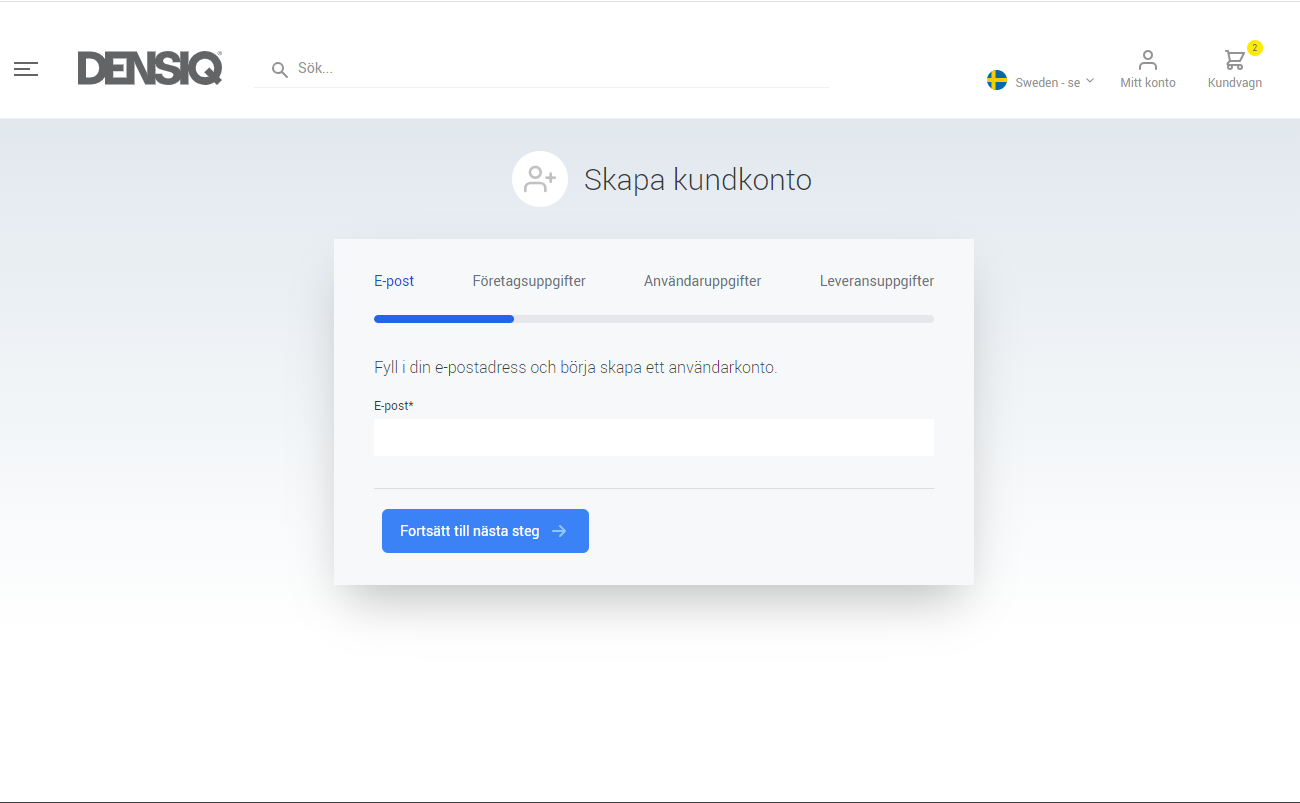Click the add-user icon beside Skapa kundkonto
Image resolution: width=1300 pixels, height=803 pixels.
(540, 179)
